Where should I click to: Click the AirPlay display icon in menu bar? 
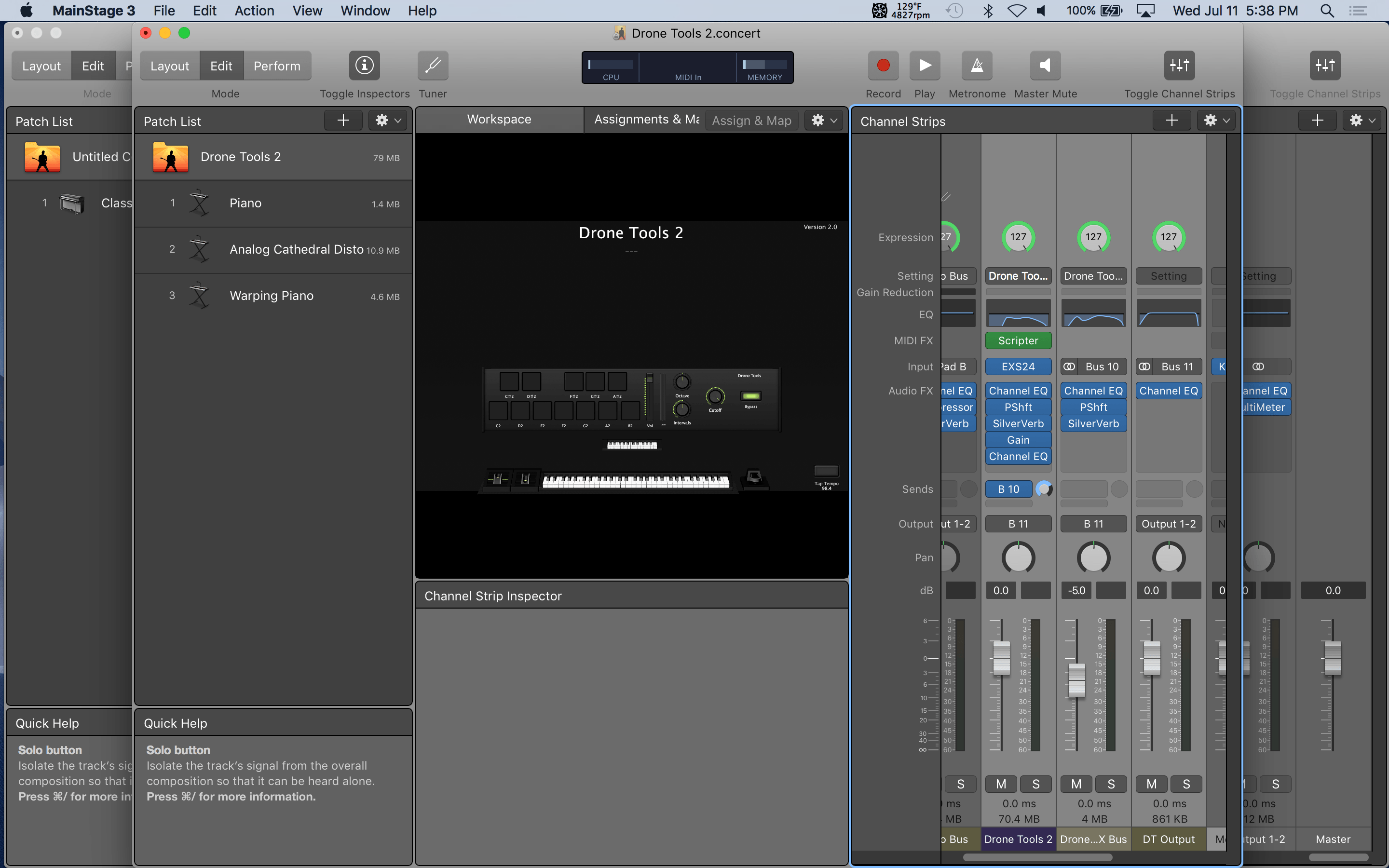pyautogui.click(x=1145, y=11)
